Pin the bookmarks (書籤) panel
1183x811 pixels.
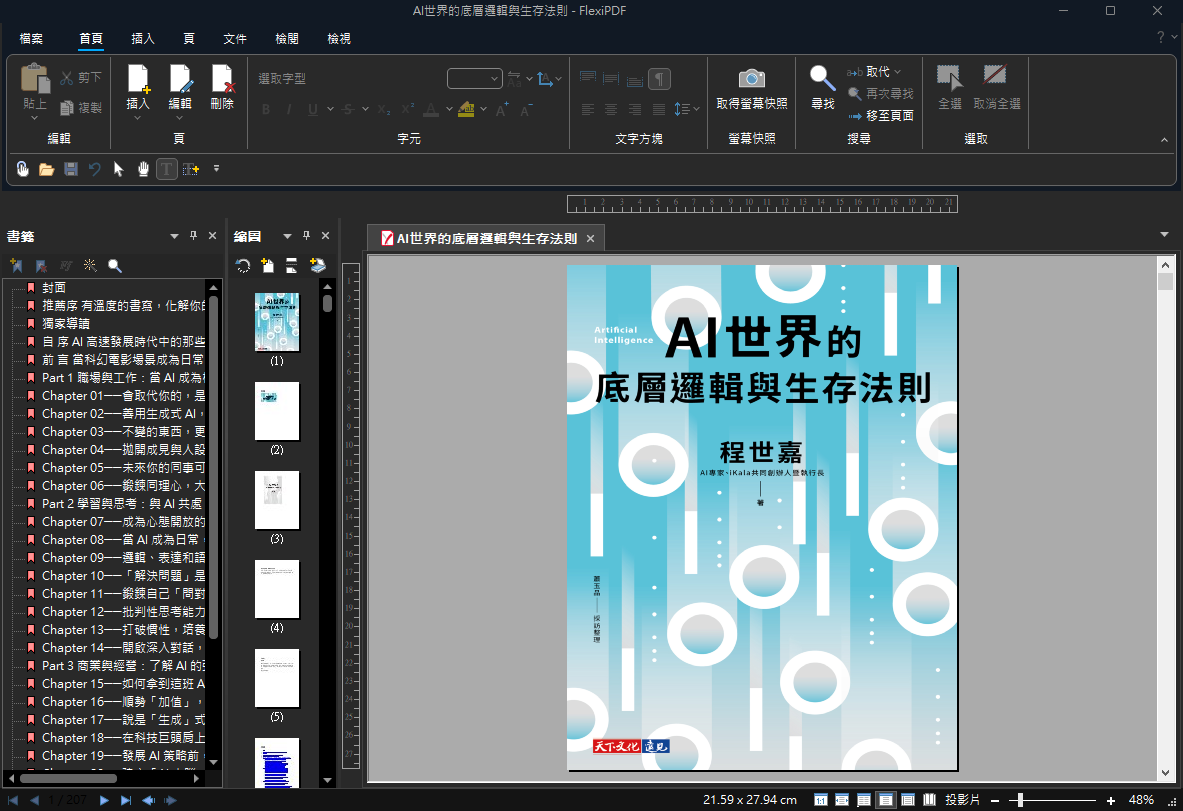[193, 236]
